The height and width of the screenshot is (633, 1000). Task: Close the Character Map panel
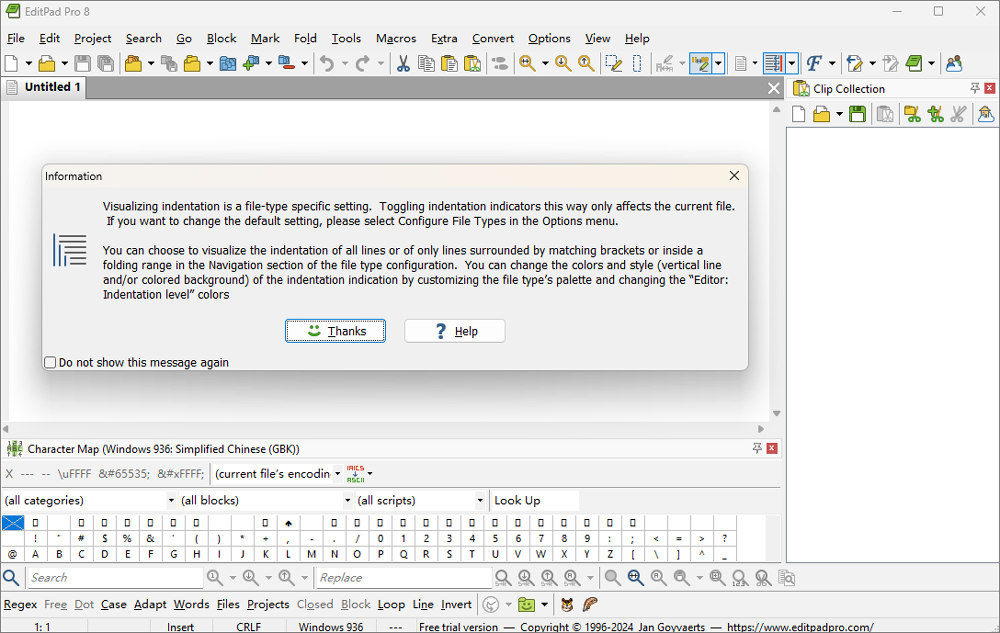pos(772,448)
